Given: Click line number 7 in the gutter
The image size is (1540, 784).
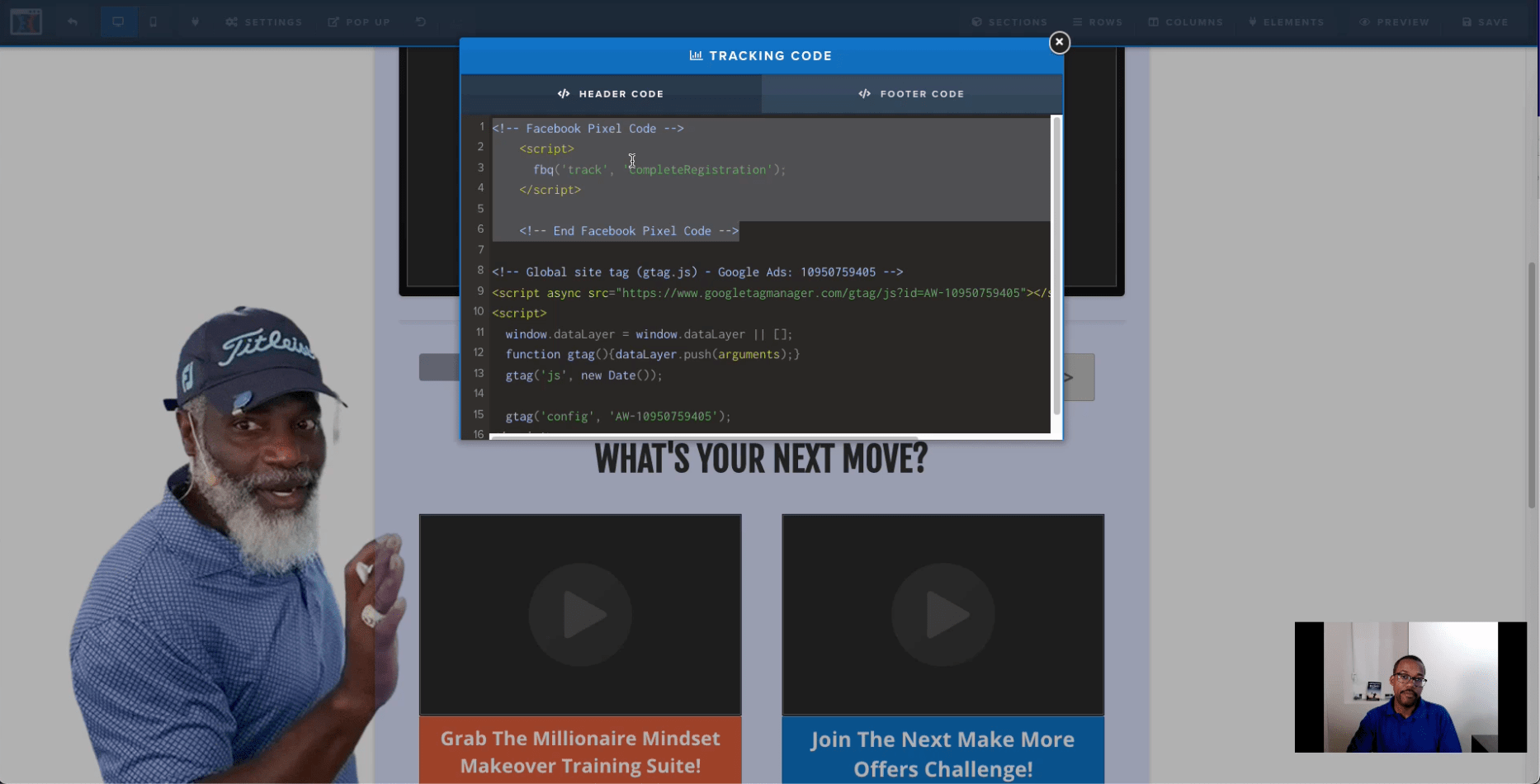Looking at the screenshot, I should pyautogui.click(x=480, y=250).
